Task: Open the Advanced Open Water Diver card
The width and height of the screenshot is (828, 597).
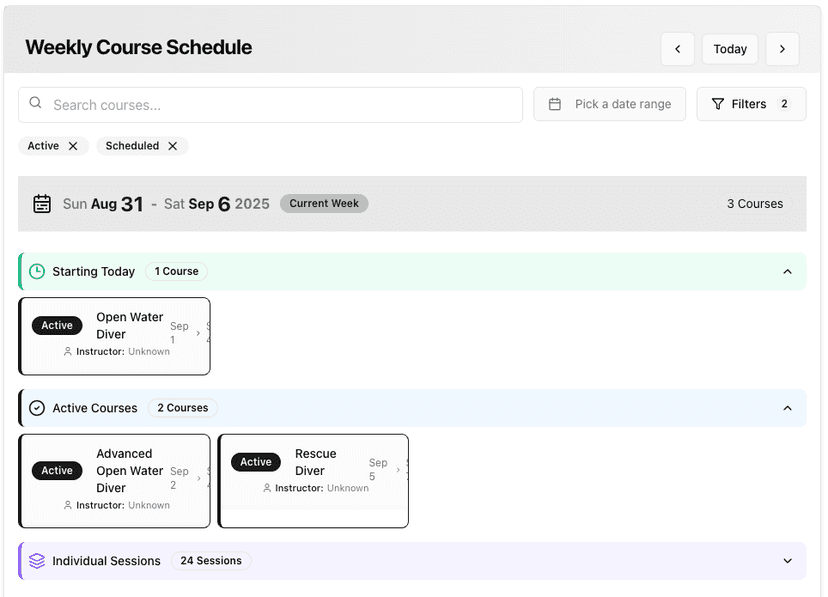Action: (x=115, y=481)
